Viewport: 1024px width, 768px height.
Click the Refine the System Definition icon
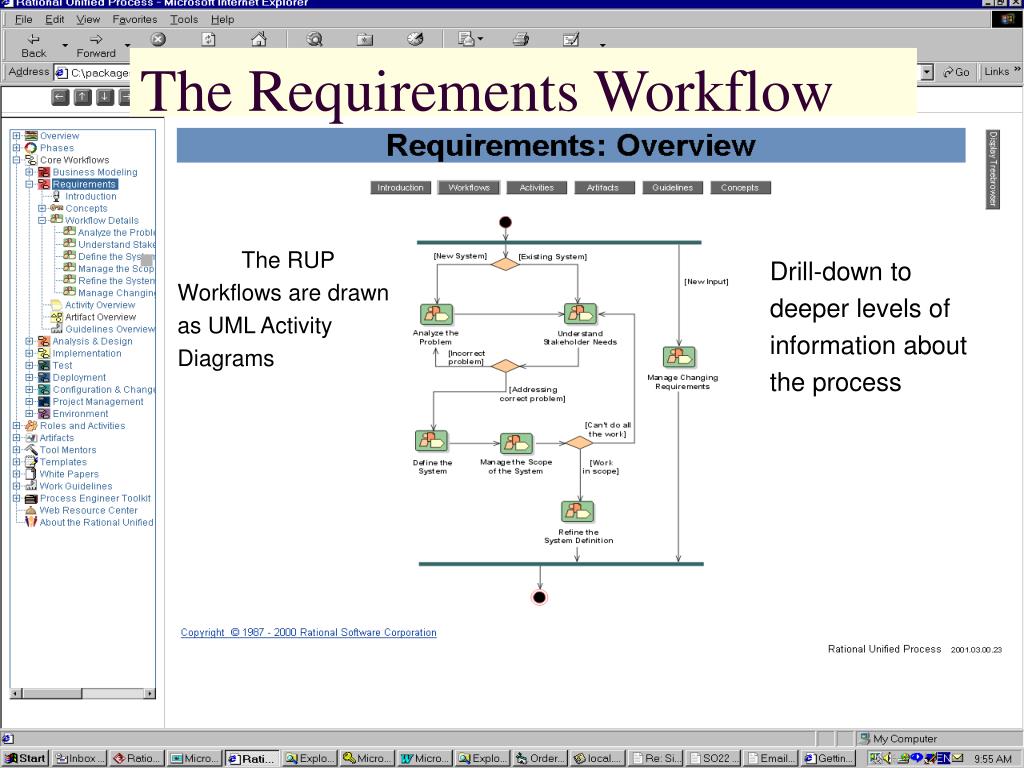577,511
